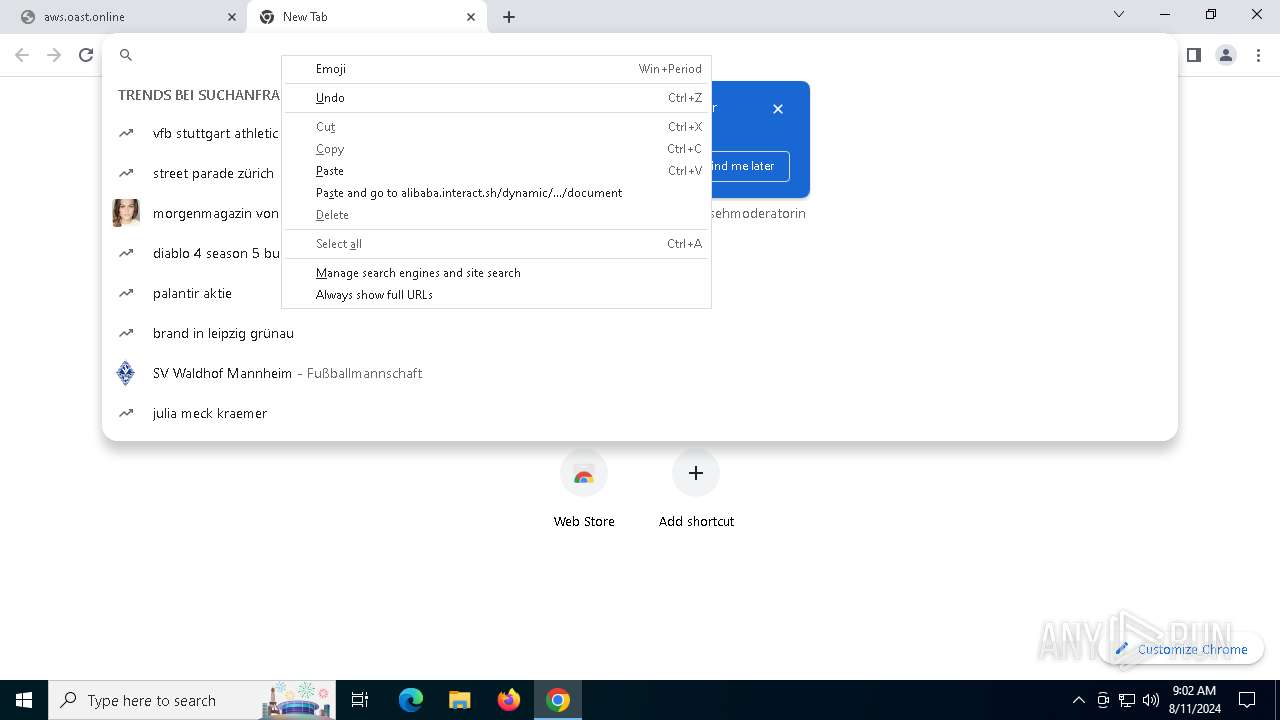Open a new tab with plus button

click(x=509, y=17)
